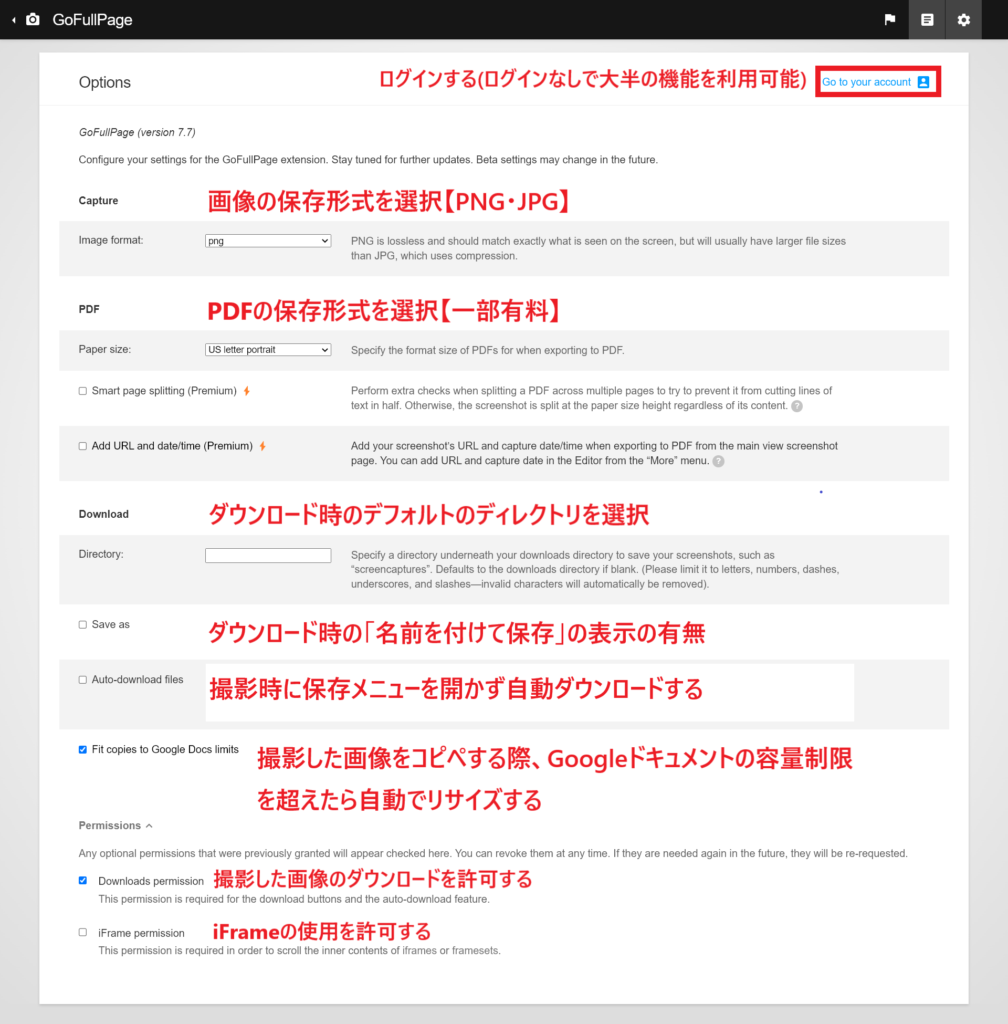Check the Save as checkbox
The width and height of the screenshot is (1008, 1024).
[83, 624]
